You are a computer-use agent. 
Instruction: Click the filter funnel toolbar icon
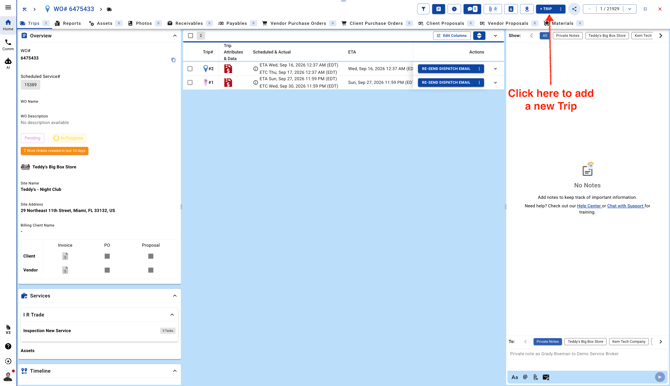(423, 9)
